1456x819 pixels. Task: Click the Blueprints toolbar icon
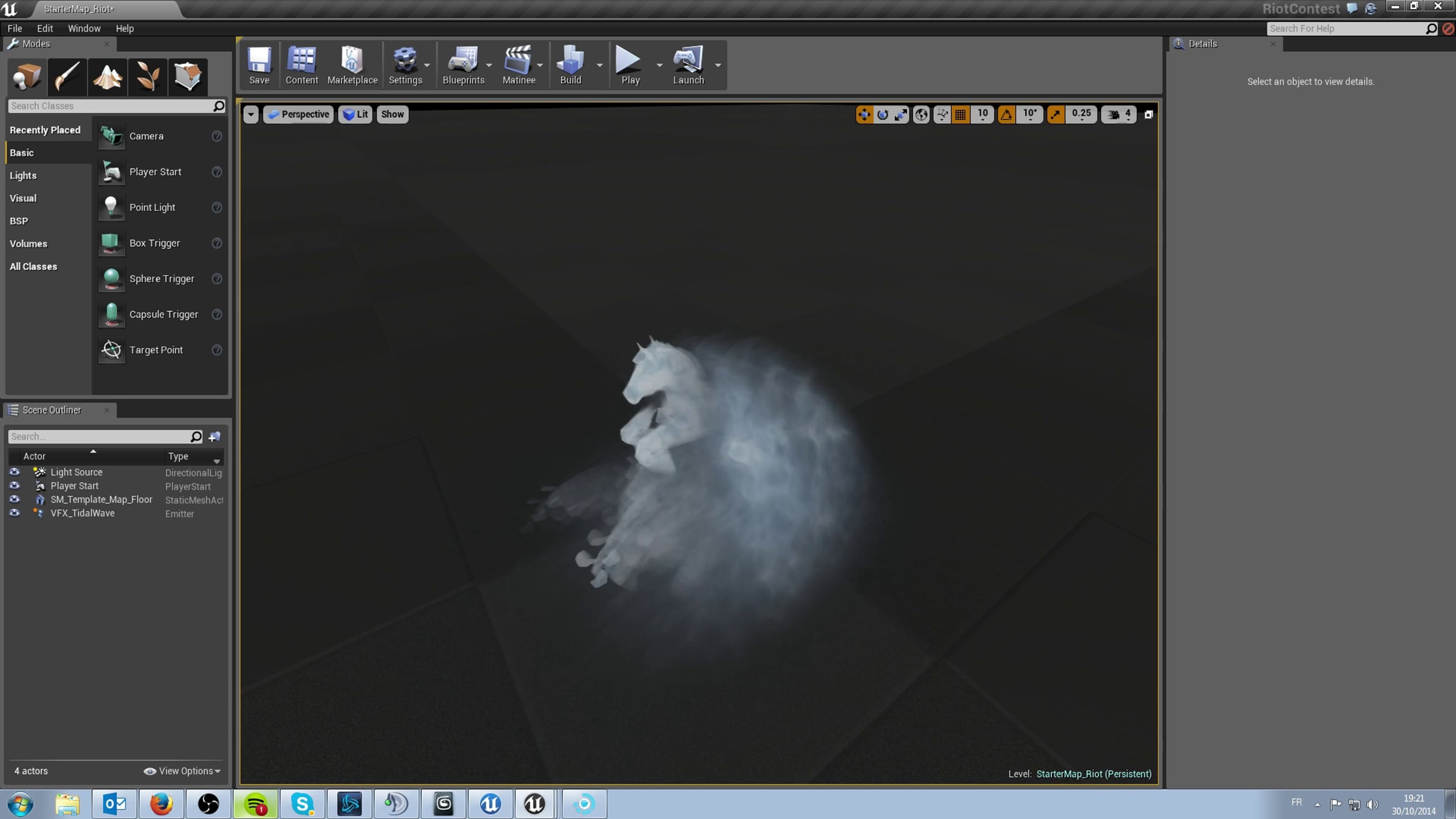tap(463, 65)
